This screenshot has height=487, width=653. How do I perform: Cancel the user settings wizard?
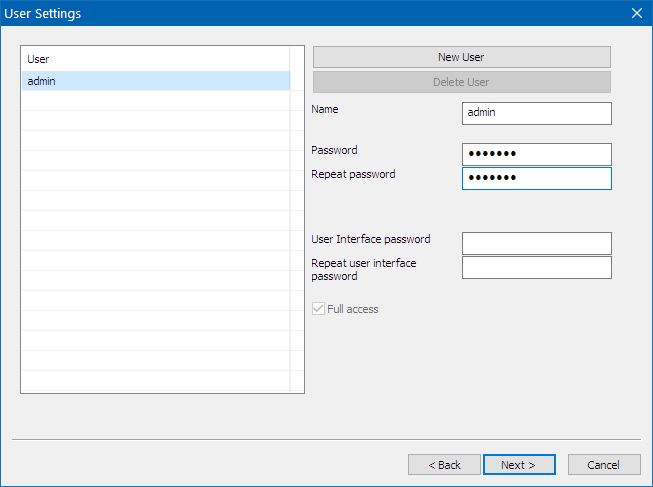pos(604,465)
